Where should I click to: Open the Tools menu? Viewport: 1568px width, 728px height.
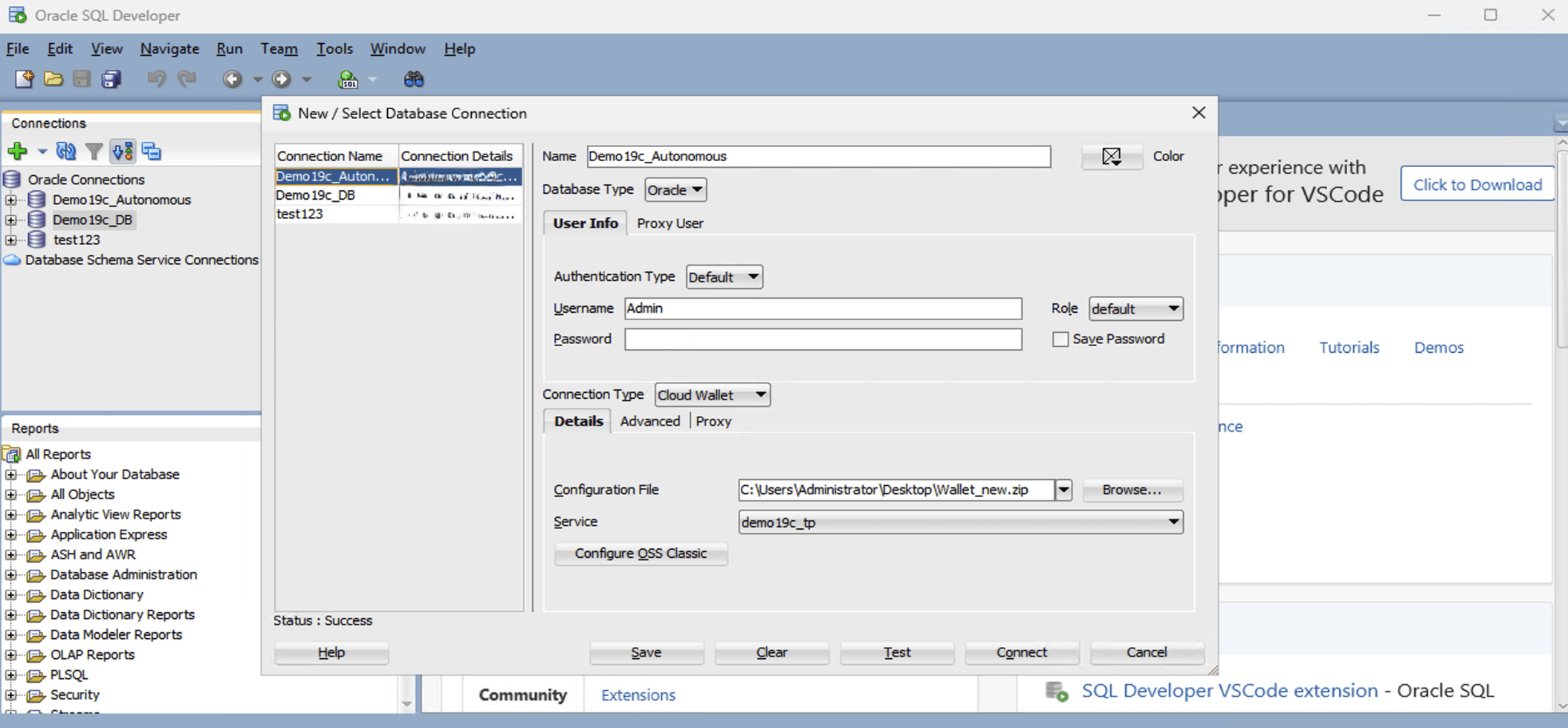tap(334, 48)
